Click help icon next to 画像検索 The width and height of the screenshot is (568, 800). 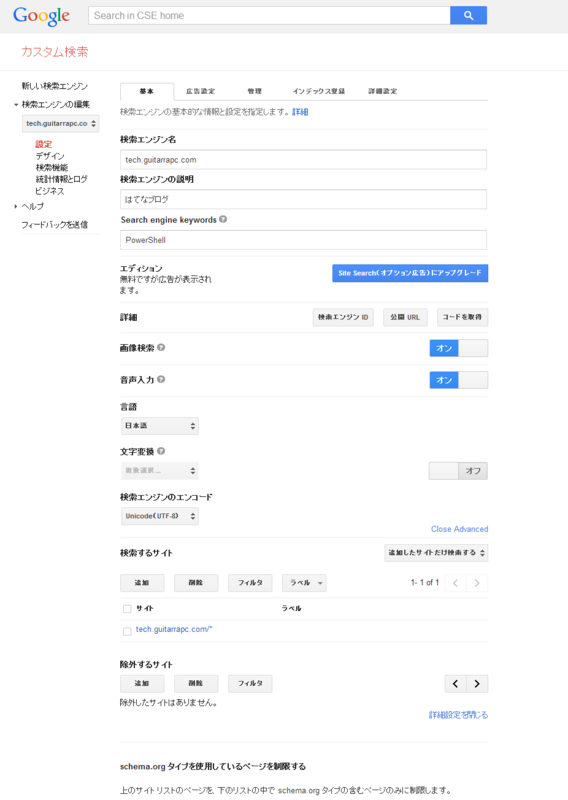[161, 347]
